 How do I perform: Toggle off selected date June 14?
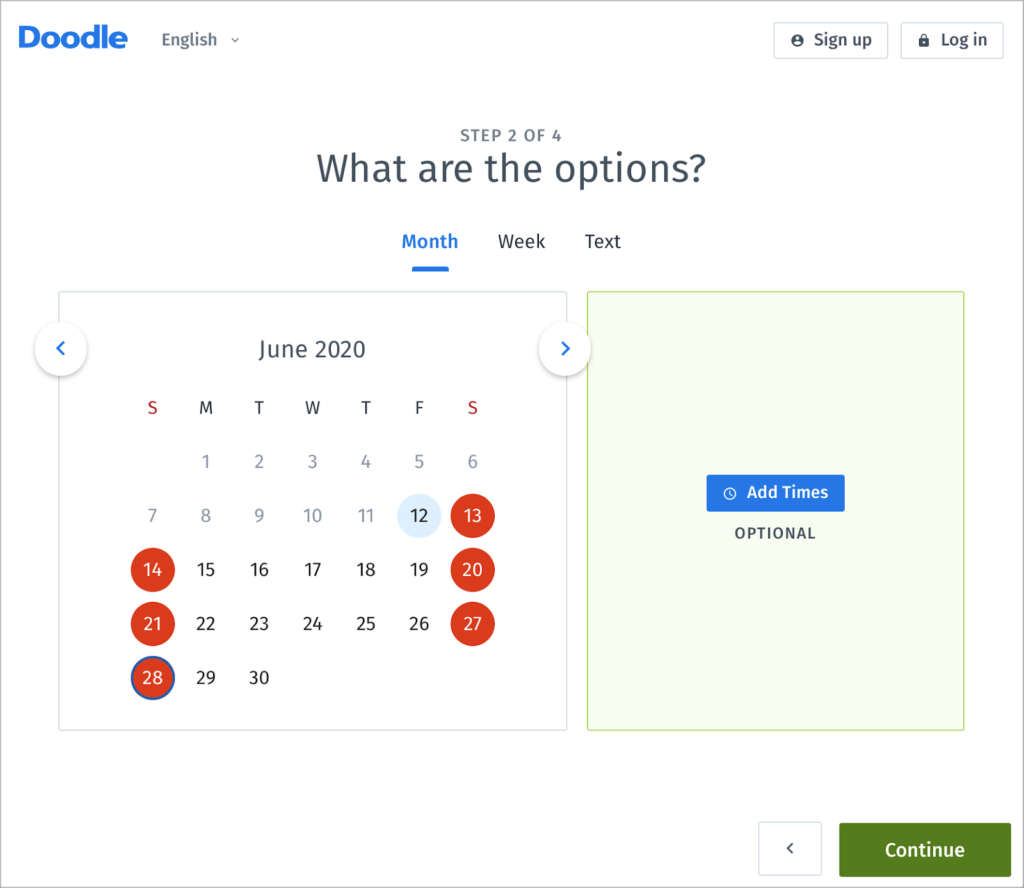[x=153, y=570]
